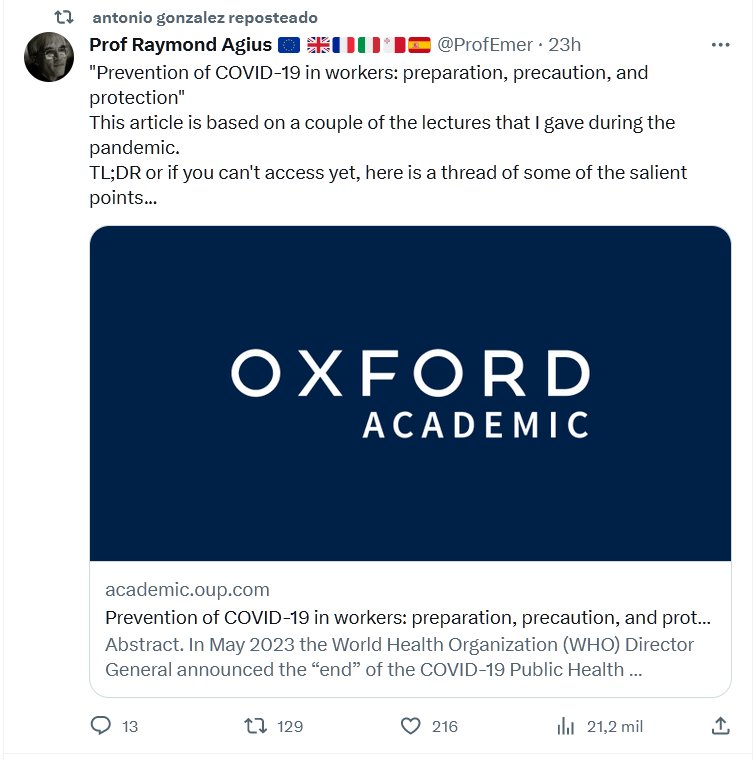
Task: Click the 21,2 mil views count
Action: point(615,727)
